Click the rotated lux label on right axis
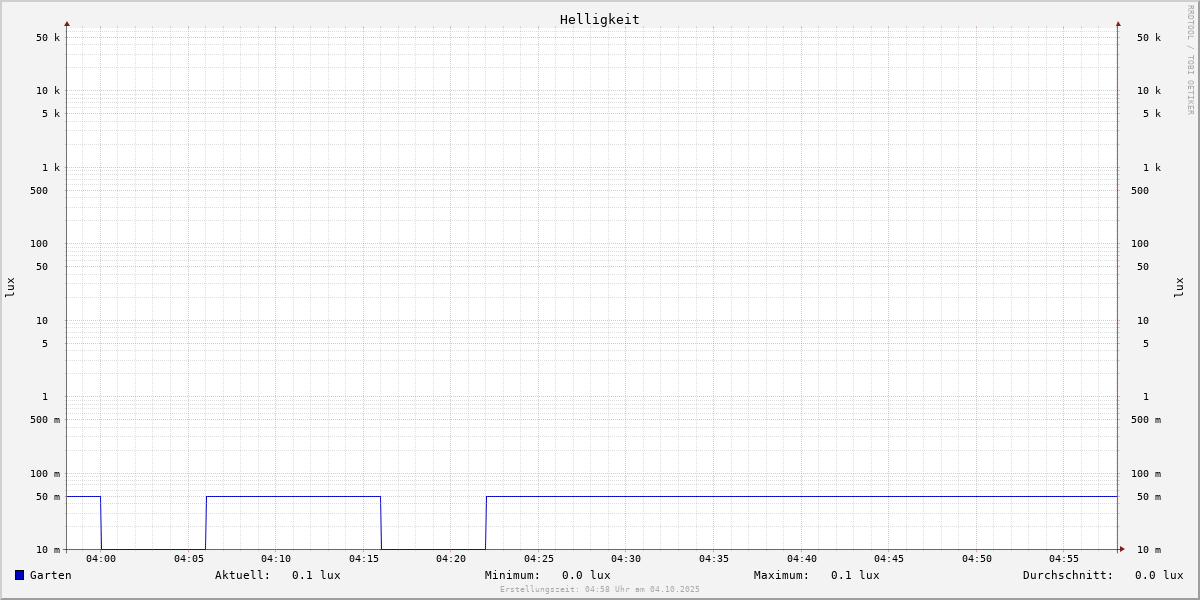This screenshot has height=600, width=1200. click(x=1179, y=287)
